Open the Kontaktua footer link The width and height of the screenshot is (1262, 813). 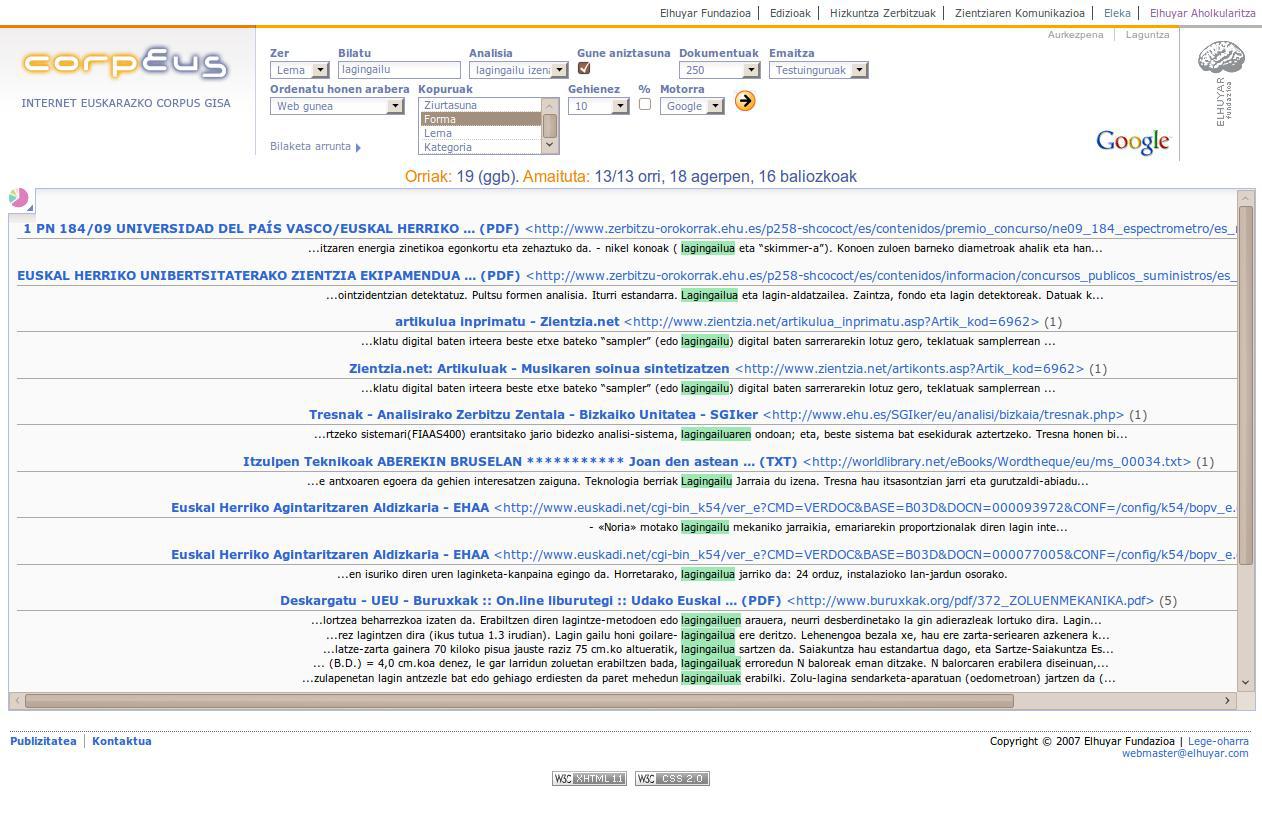[x=122, y=741]
